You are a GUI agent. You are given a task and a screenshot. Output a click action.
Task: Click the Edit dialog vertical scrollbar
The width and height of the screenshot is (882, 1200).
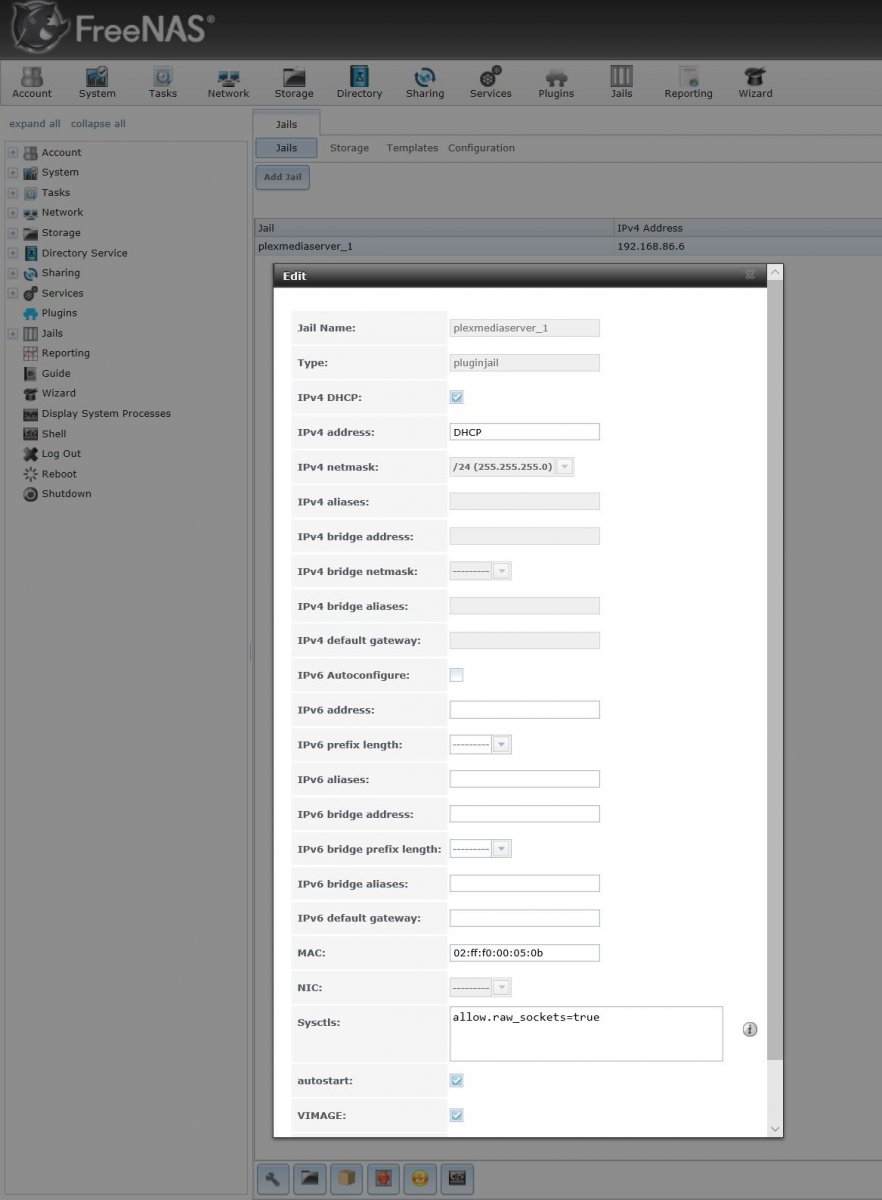point(775,670)
